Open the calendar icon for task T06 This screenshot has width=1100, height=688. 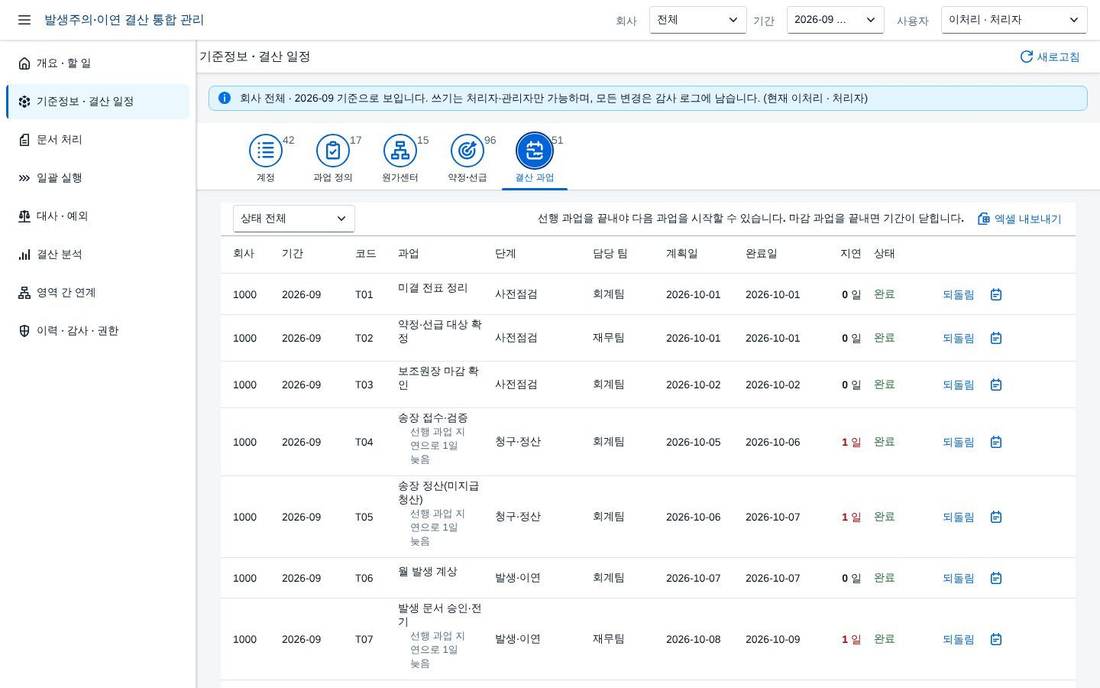996,578
